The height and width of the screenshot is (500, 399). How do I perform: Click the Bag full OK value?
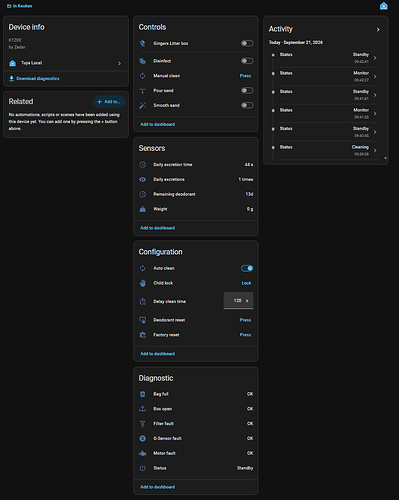[x=250, y=394]
